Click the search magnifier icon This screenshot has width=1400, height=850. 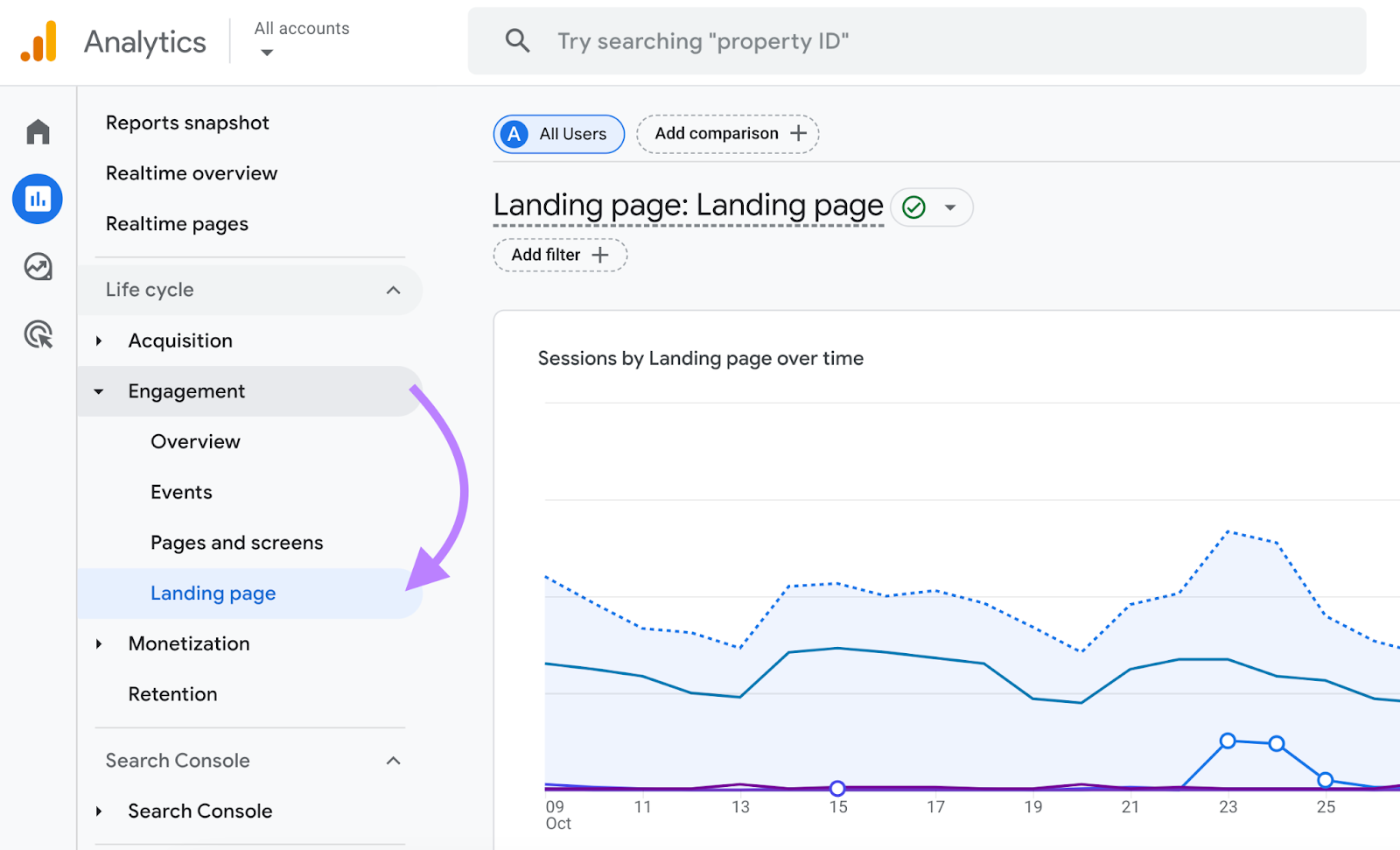tap(518, 41)
